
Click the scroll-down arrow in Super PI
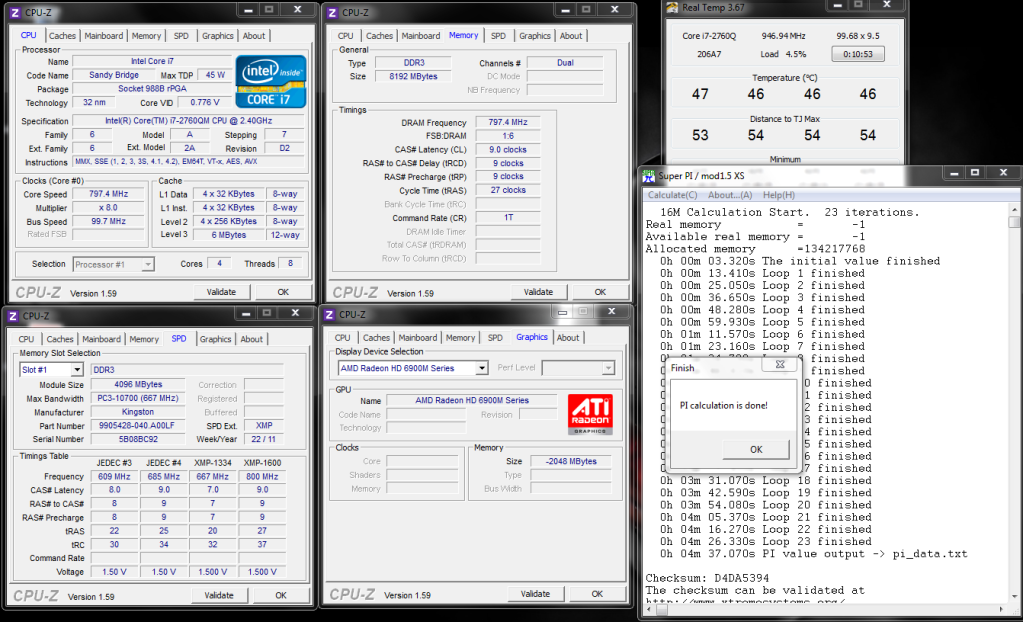pyautogui.click(x=1014, y=596)
